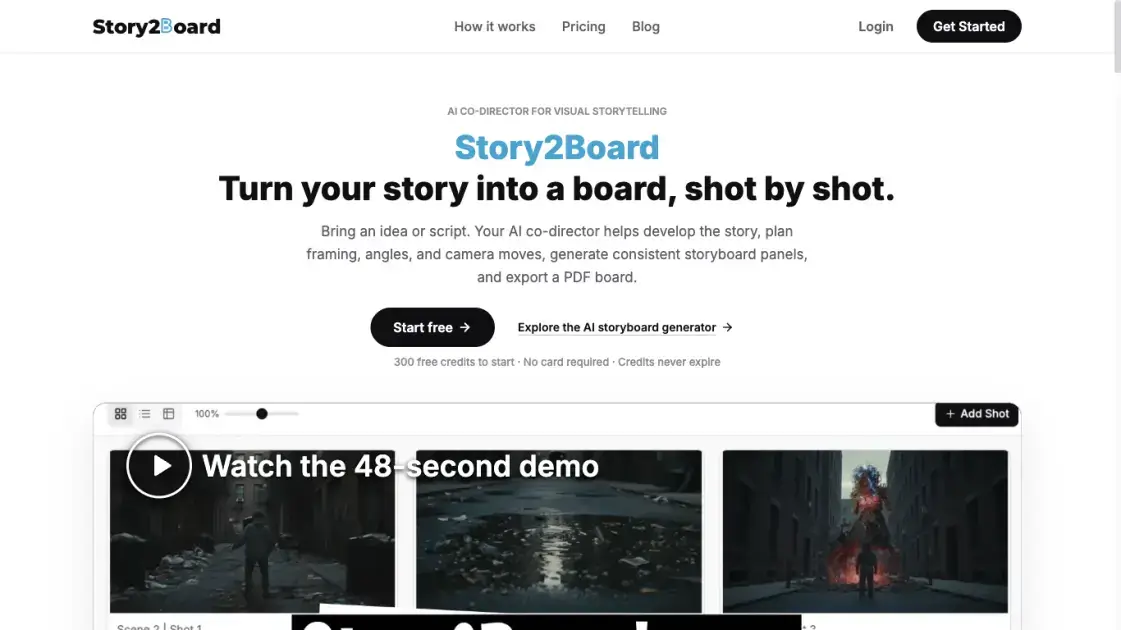This screenshot has width=1121, height=630.
Task: Click the Watch the 48-second demo text
Action: (400, 466)
